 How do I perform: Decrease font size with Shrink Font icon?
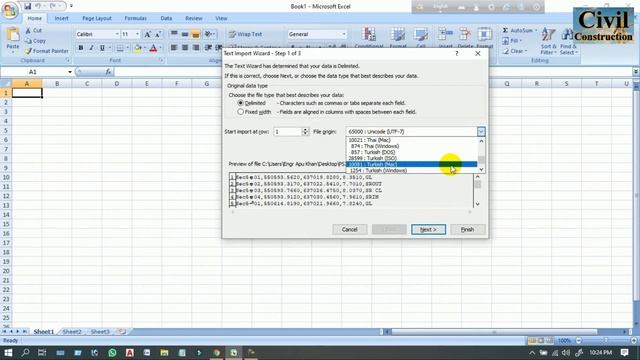pos(158,34)
